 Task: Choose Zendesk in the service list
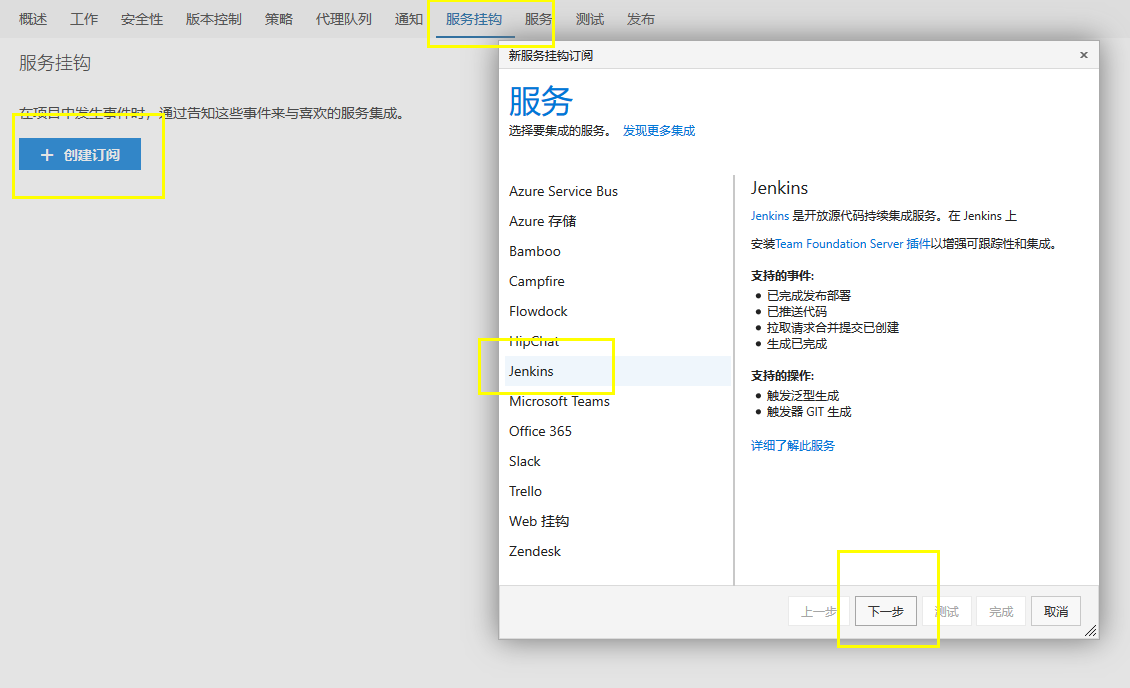click(618, 551)
